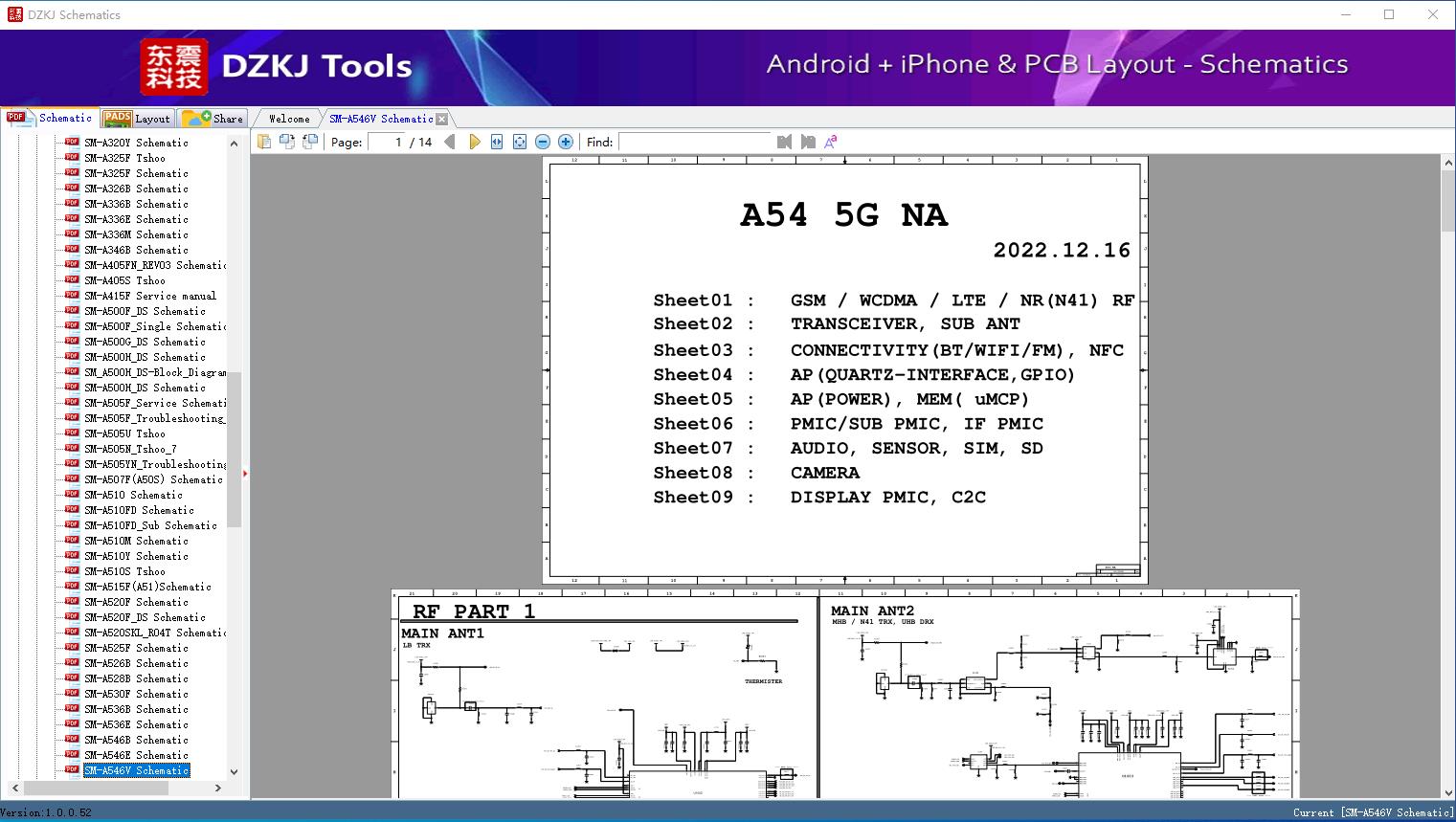Viewport: 1456px width, 822px height.
Task: Click the document vertical scrollbar thumb
Action: click(1447, 202)
